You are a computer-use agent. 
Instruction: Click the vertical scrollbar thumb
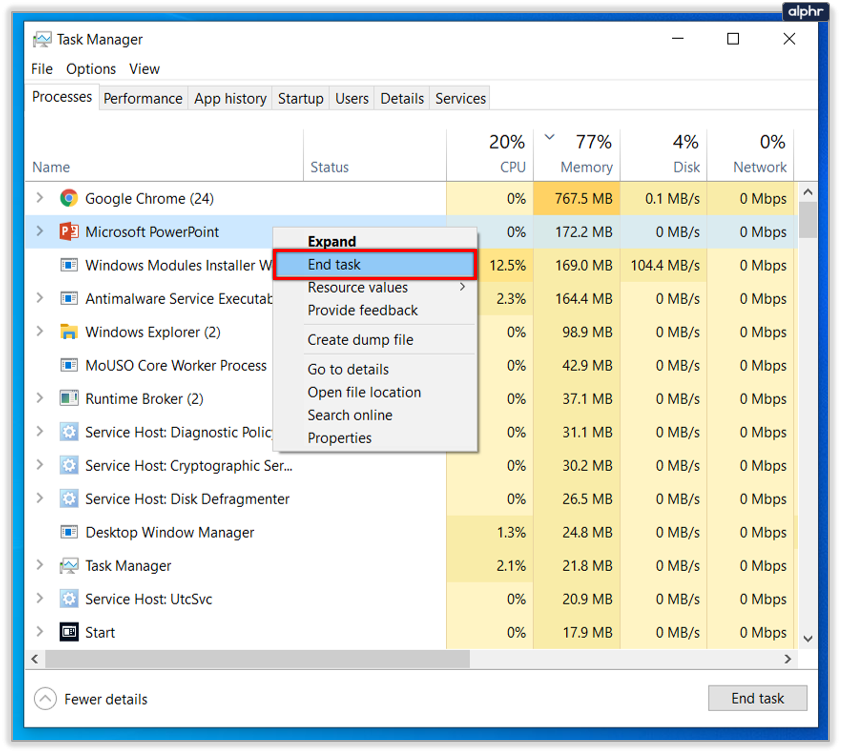808,219
